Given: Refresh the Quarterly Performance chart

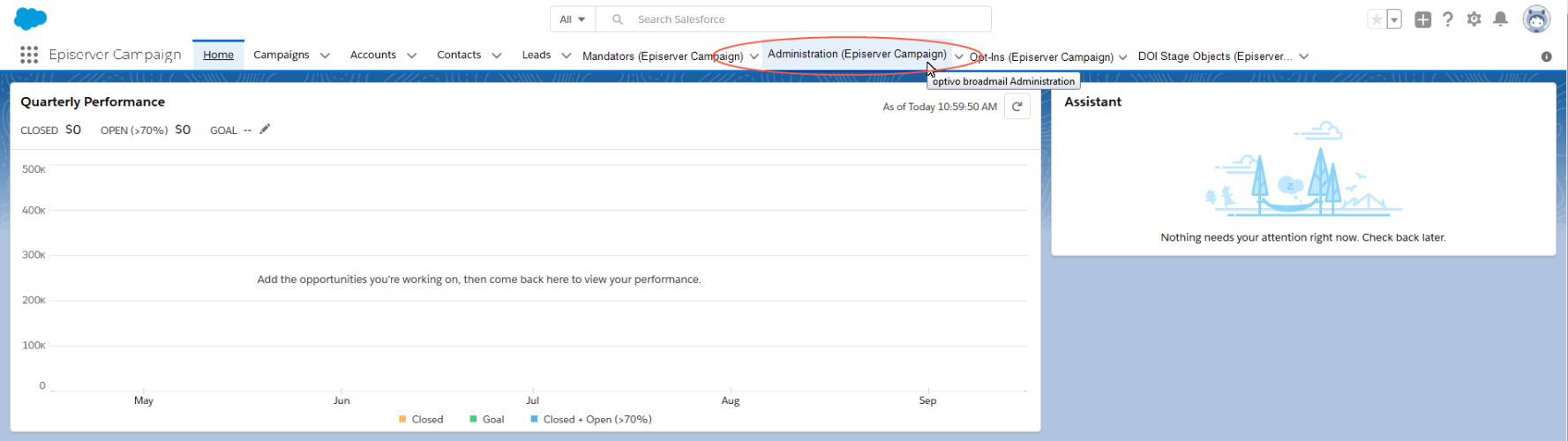Looking at the screenshot, I should click(x=1017, y=107).
